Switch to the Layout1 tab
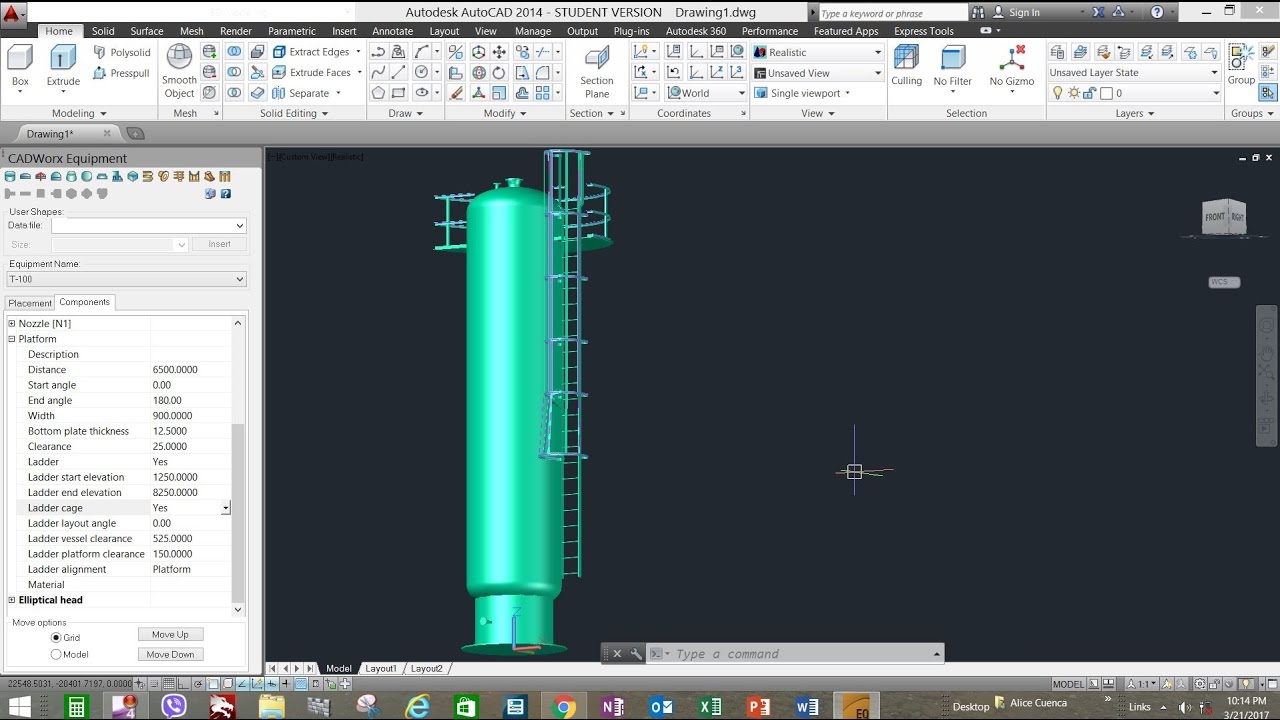This screenshot has width=1280, height=720. coord(380,668)
